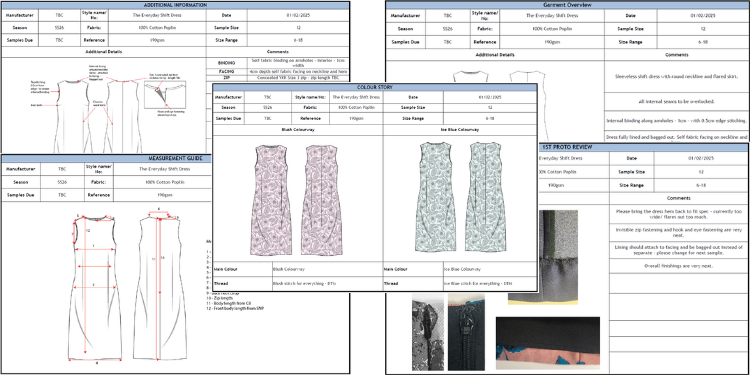Image resolution: width=750 pixels, height=375 pixels.
Task: Select the Ice Blue Colourway column heading
Action: (x=460, y=130)
